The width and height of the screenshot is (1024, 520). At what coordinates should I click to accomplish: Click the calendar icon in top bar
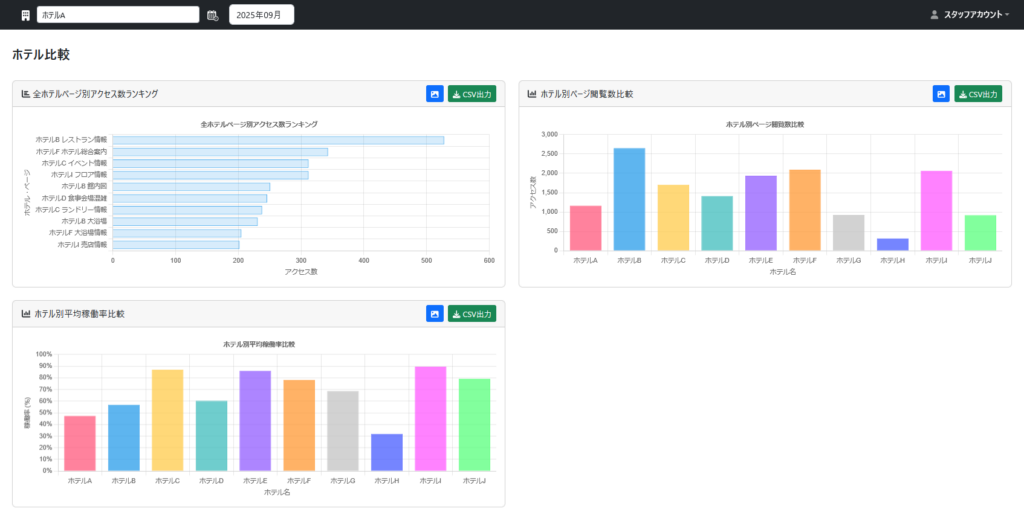212,15
